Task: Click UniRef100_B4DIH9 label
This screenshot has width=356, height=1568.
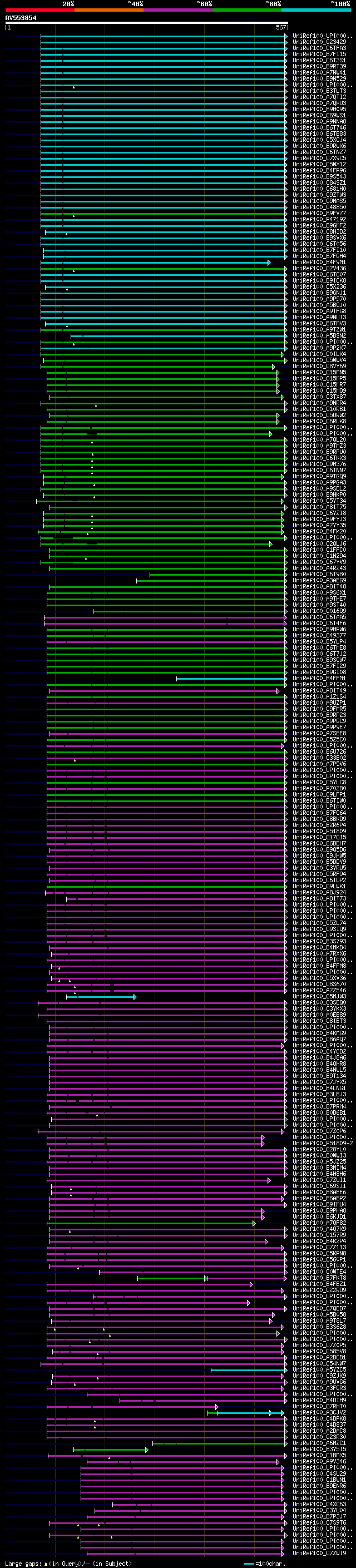Action: tap(319, 1401)
